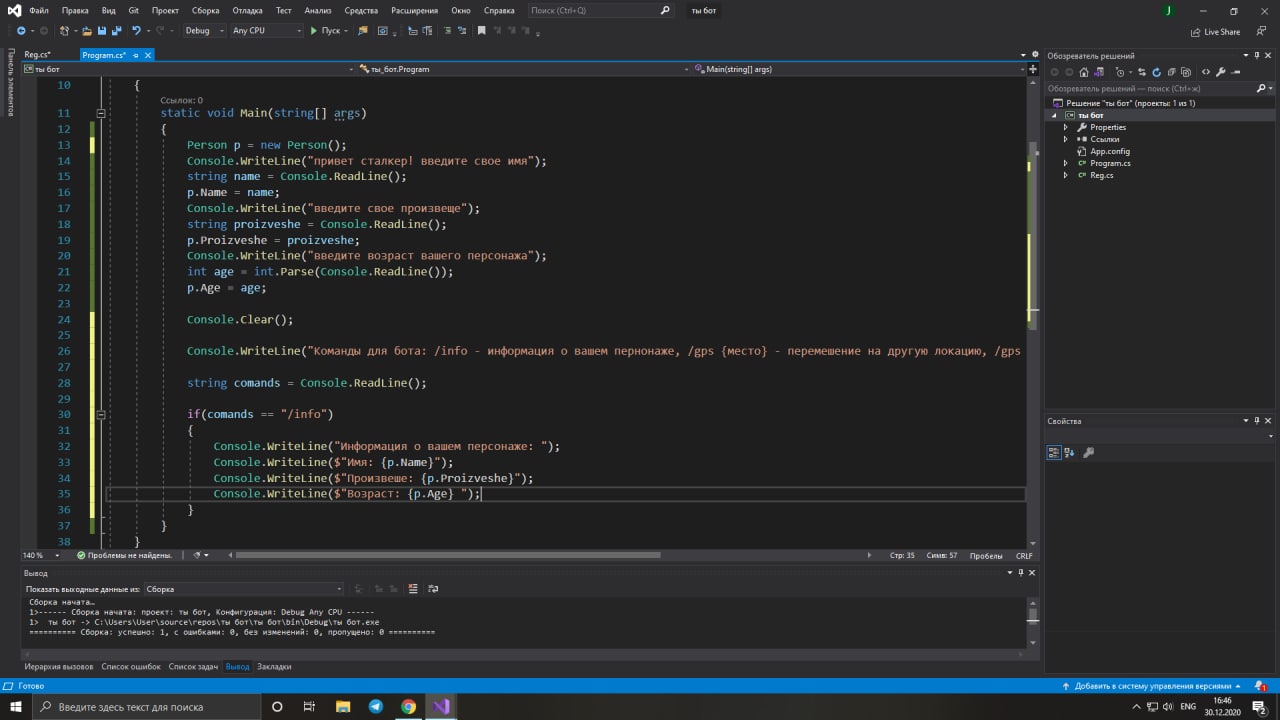Click the Navigate Backward toolbar icon
This screenshot has width=1280, height=720.
tap(20, 31)
